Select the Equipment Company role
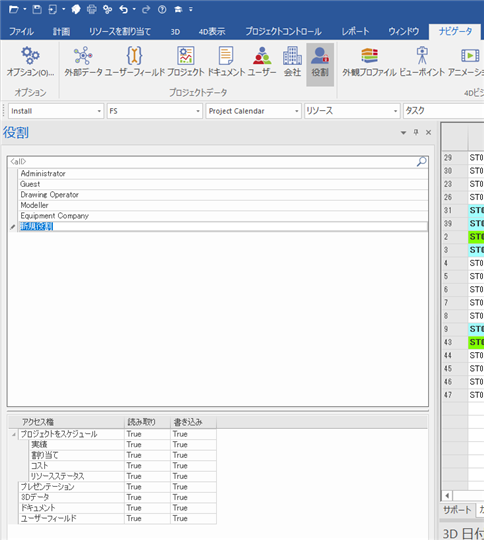 pos(223,216)
